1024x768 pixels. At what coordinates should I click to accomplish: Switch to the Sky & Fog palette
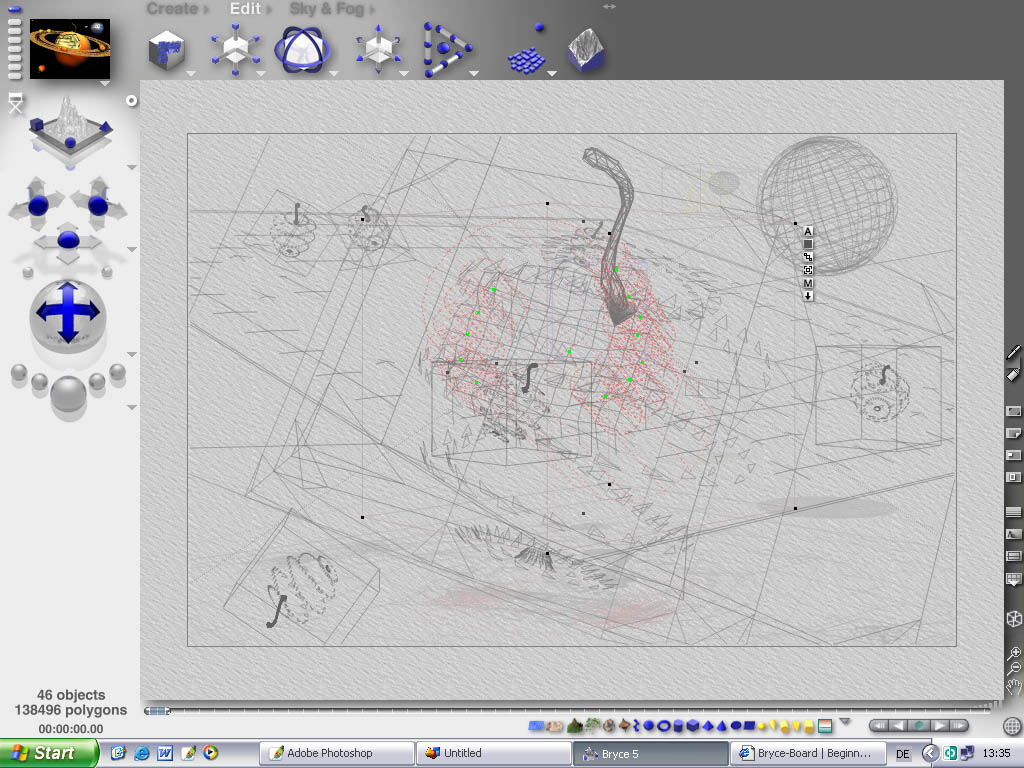coord(326,9)
